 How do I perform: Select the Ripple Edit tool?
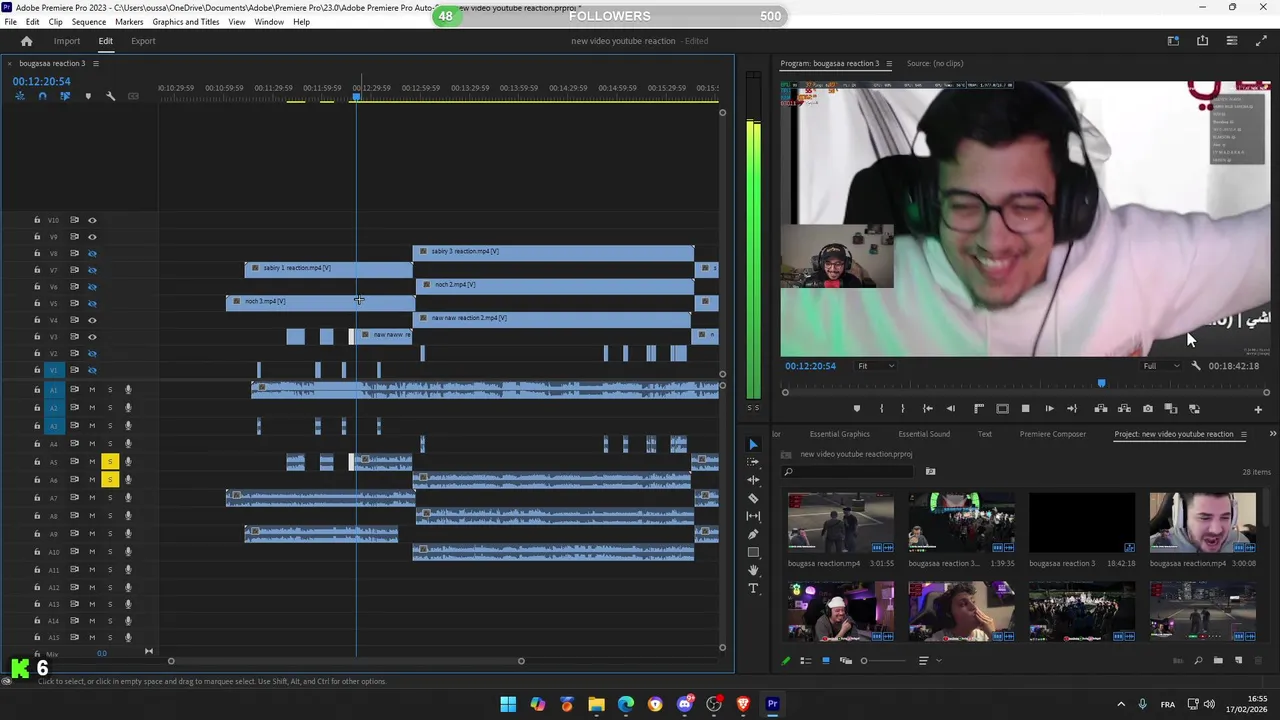coord(754,480)
